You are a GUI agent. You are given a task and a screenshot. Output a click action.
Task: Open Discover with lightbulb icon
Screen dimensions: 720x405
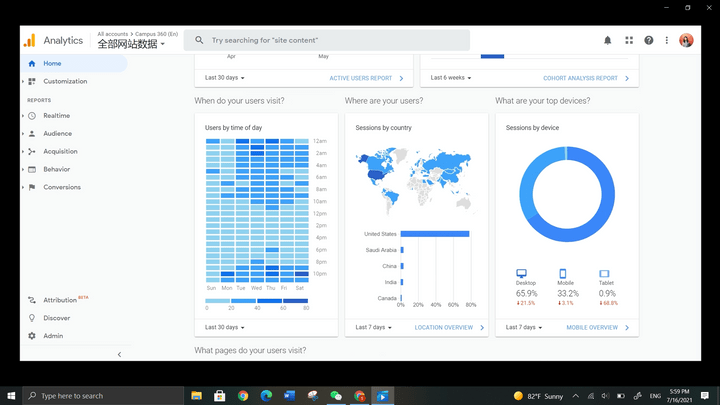[56, 318]
